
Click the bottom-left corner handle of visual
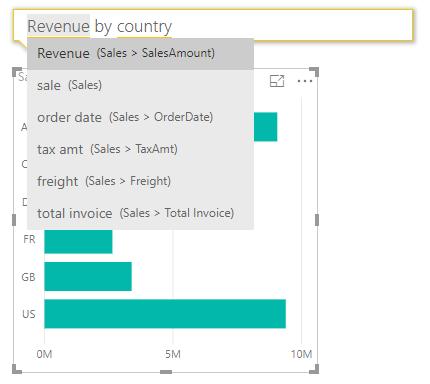coord(17,369)
